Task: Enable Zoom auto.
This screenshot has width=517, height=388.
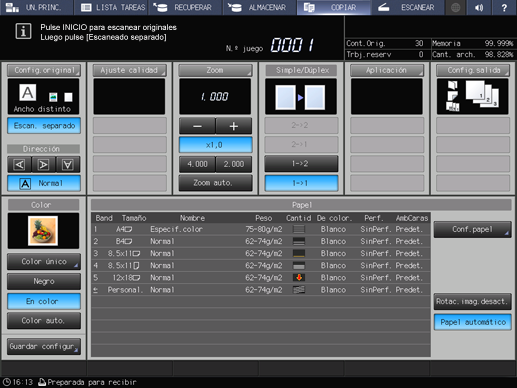Action: pyautogui.click(x=215, y=183)
